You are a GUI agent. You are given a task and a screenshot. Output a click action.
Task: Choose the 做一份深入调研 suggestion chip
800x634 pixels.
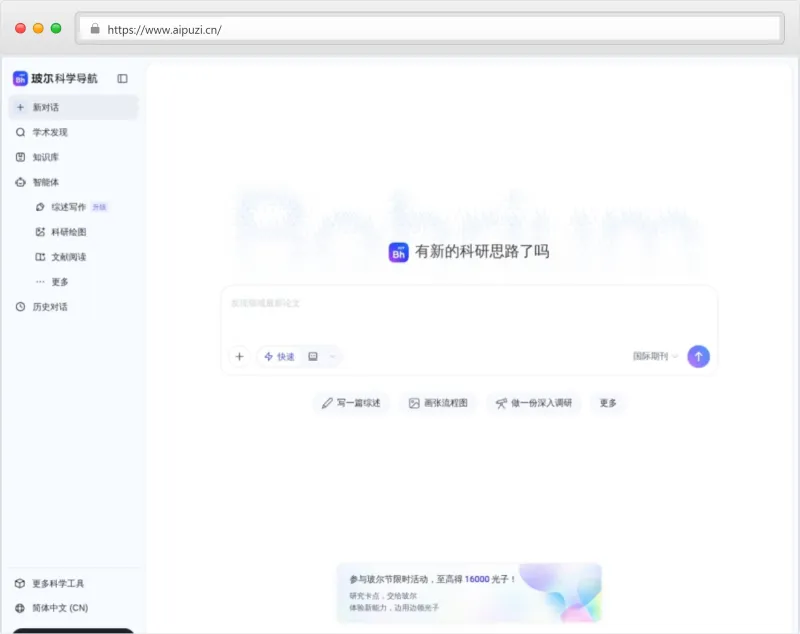pos(534,403)
